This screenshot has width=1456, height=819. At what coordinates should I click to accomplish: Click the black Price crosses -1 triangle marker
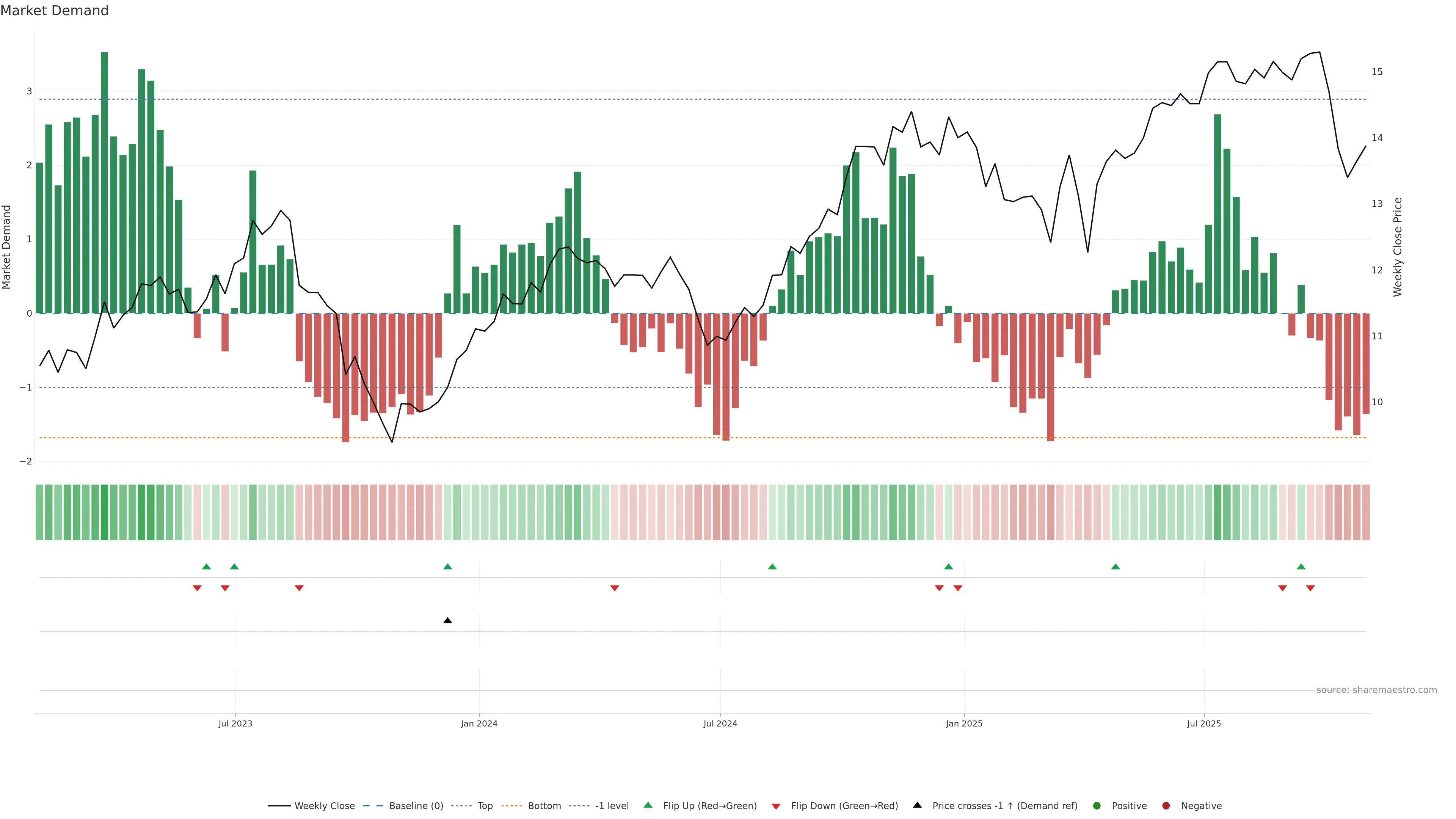(x=448, y=621)
